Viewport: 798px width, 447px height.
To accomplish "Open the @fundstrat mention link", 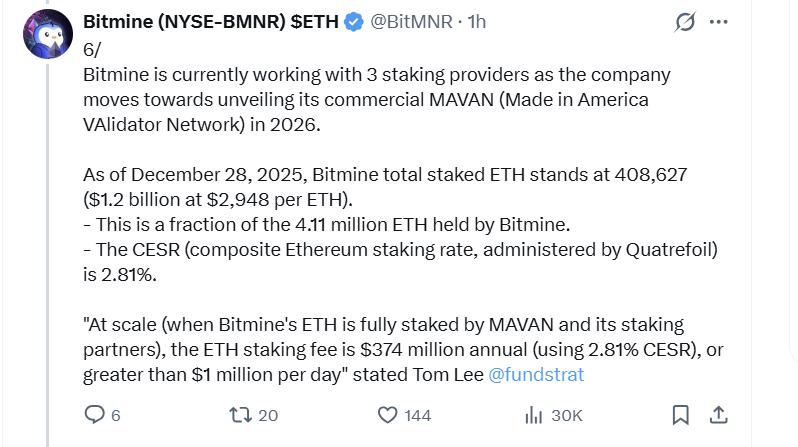I will tap(536, 375).
